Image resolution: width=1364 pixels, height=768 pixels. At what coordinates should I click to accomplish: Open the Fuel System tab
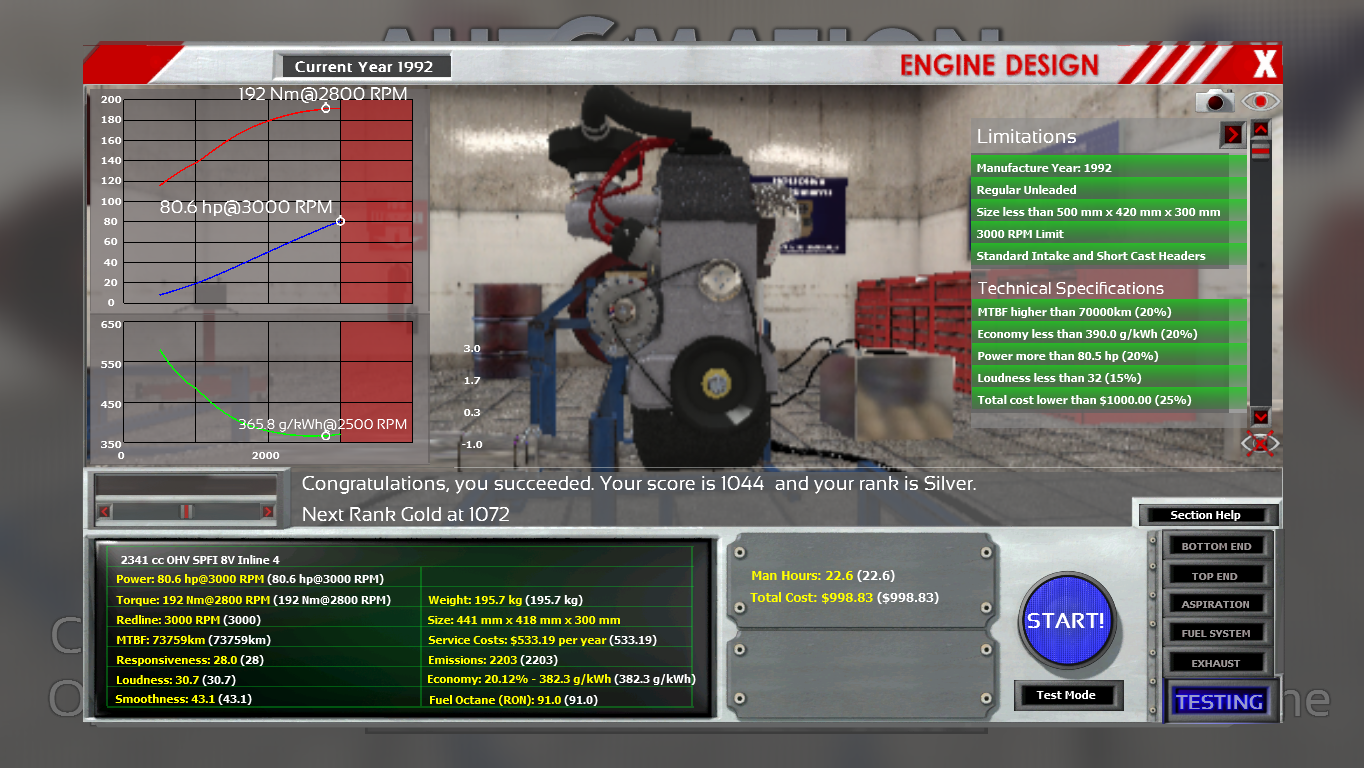(1216, 633)
